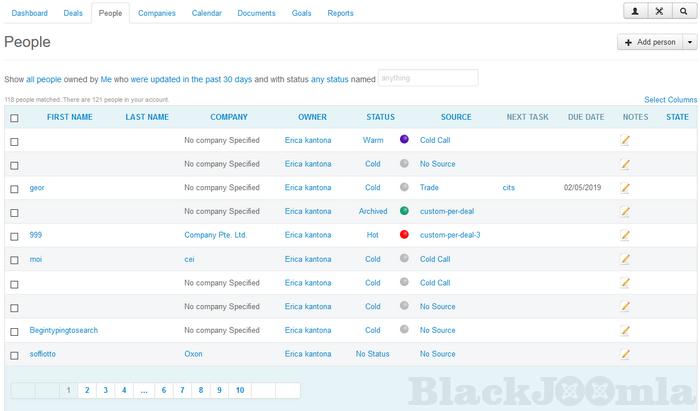Click notes pencil icon in 999 row
The image size is (700, 411).
pos(625,235)
